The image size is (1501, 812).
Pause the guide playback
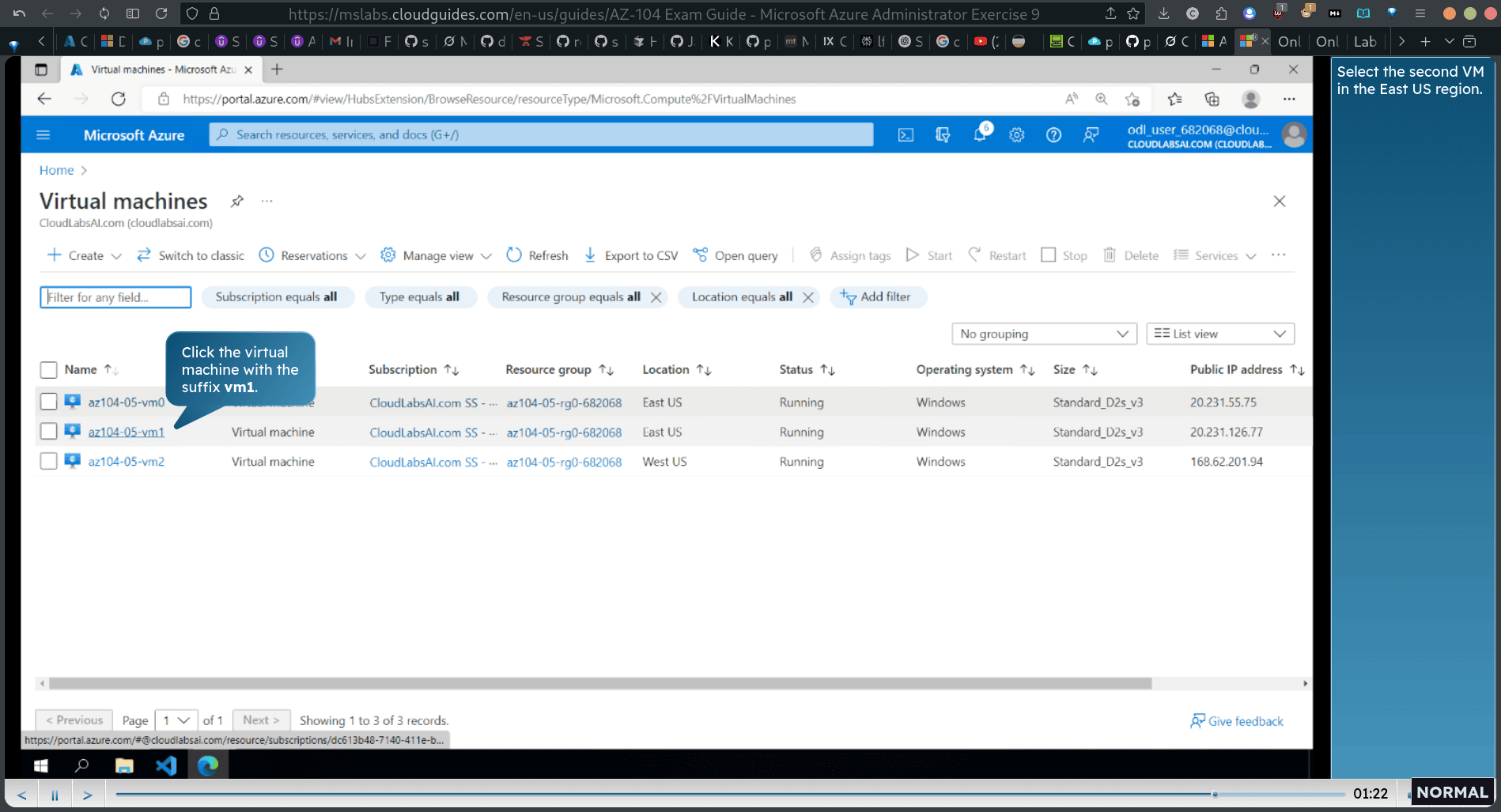point(55,795)
